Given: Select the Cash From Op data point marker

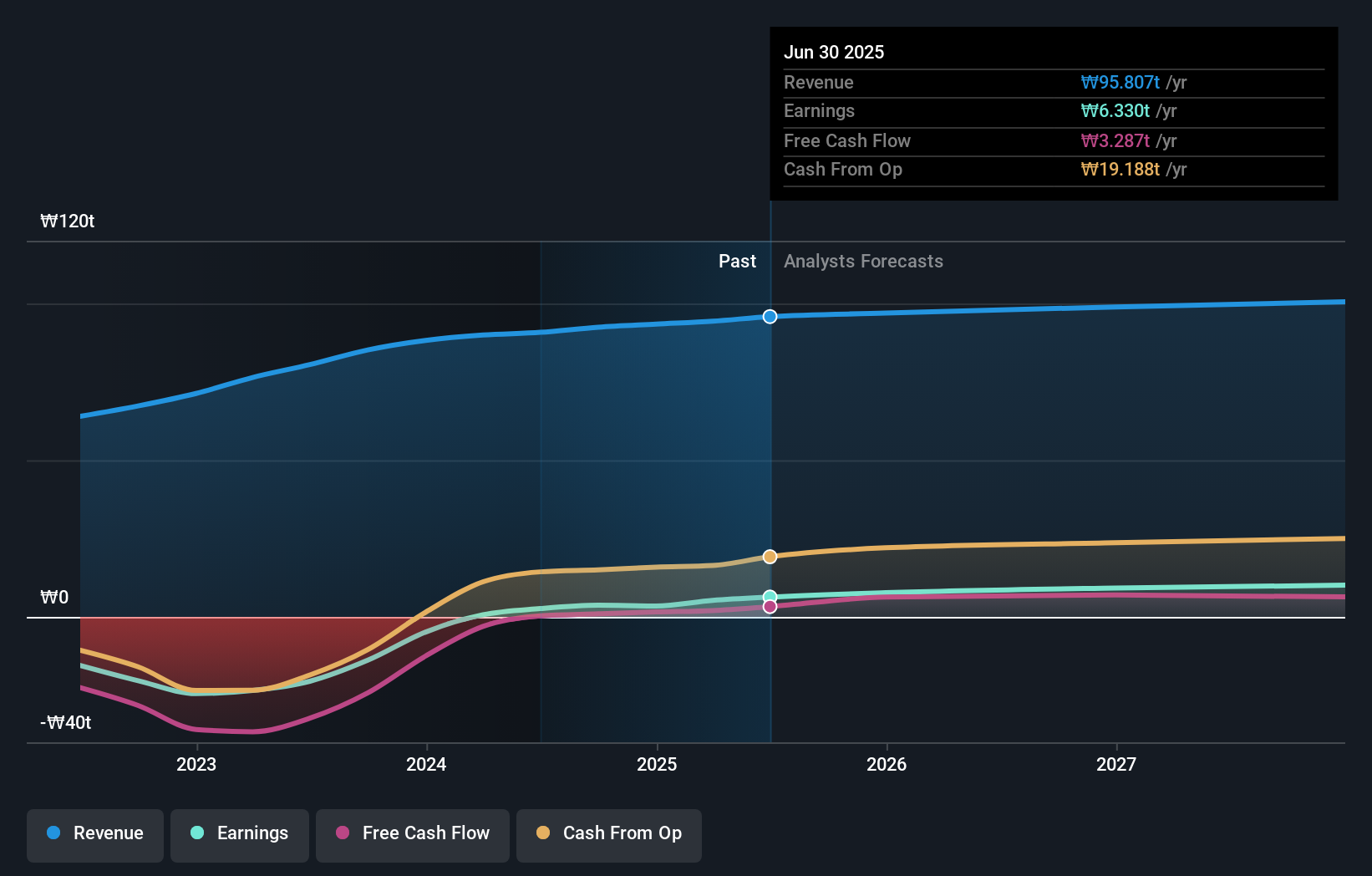Looking at the screenshot, I should coord(770,557).
